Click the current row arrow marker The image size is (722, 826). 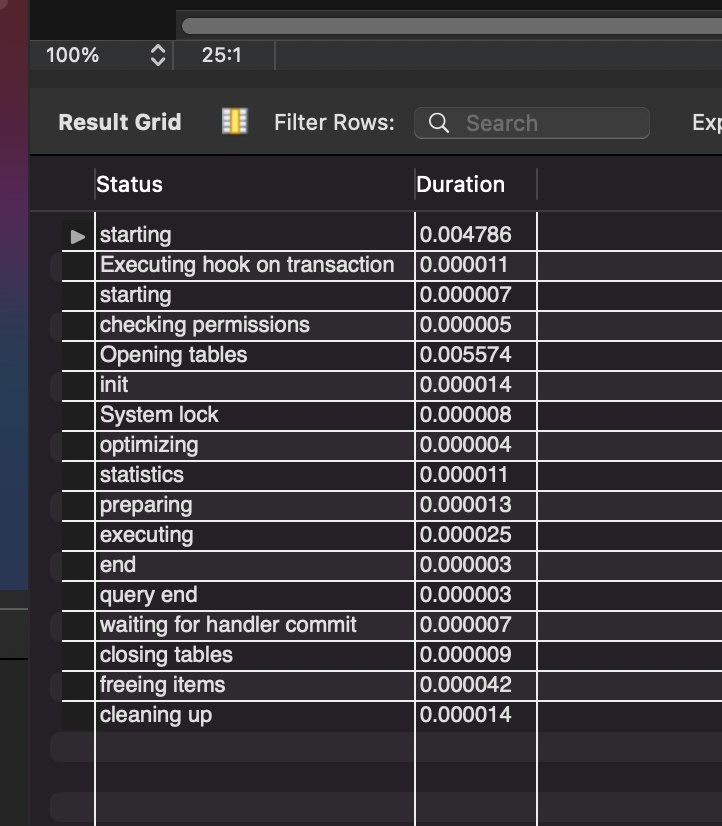click(x=78, y=236)
